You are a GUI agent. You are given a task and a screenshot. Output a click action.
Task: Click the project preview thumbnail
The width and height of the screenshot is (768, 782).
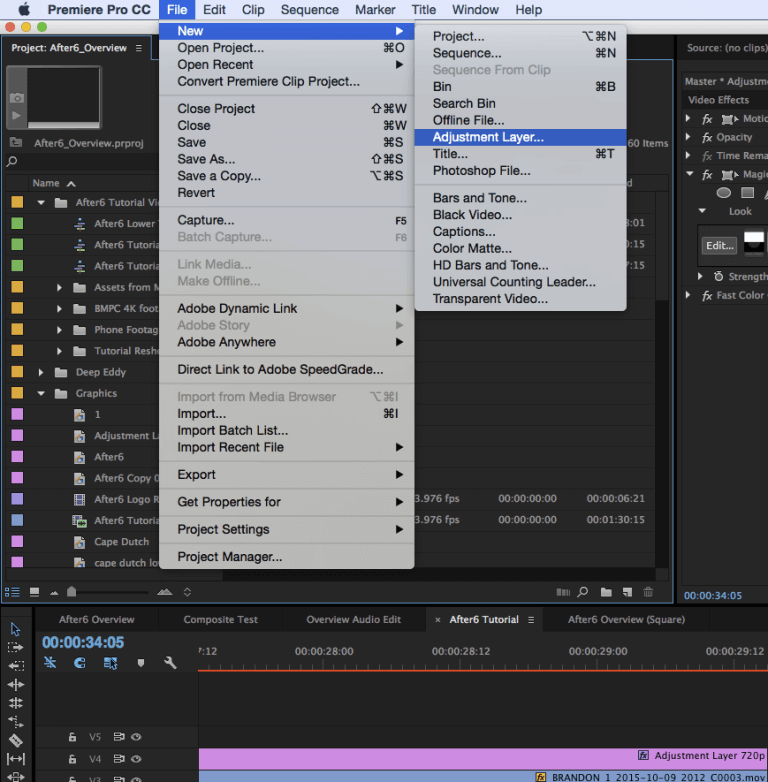point(63,97)
